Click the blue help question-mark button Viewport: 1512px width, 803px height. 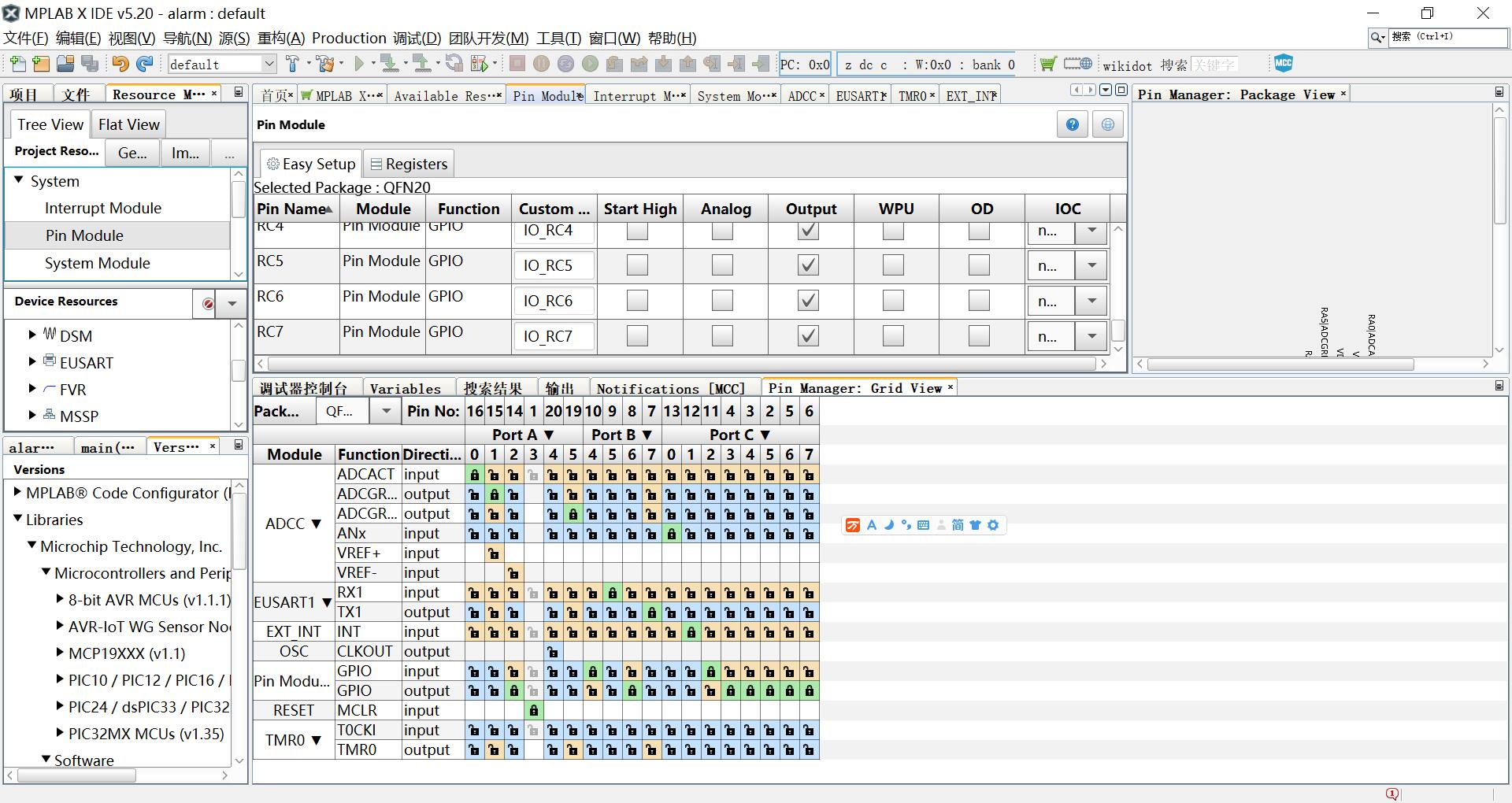[1072, 124]
